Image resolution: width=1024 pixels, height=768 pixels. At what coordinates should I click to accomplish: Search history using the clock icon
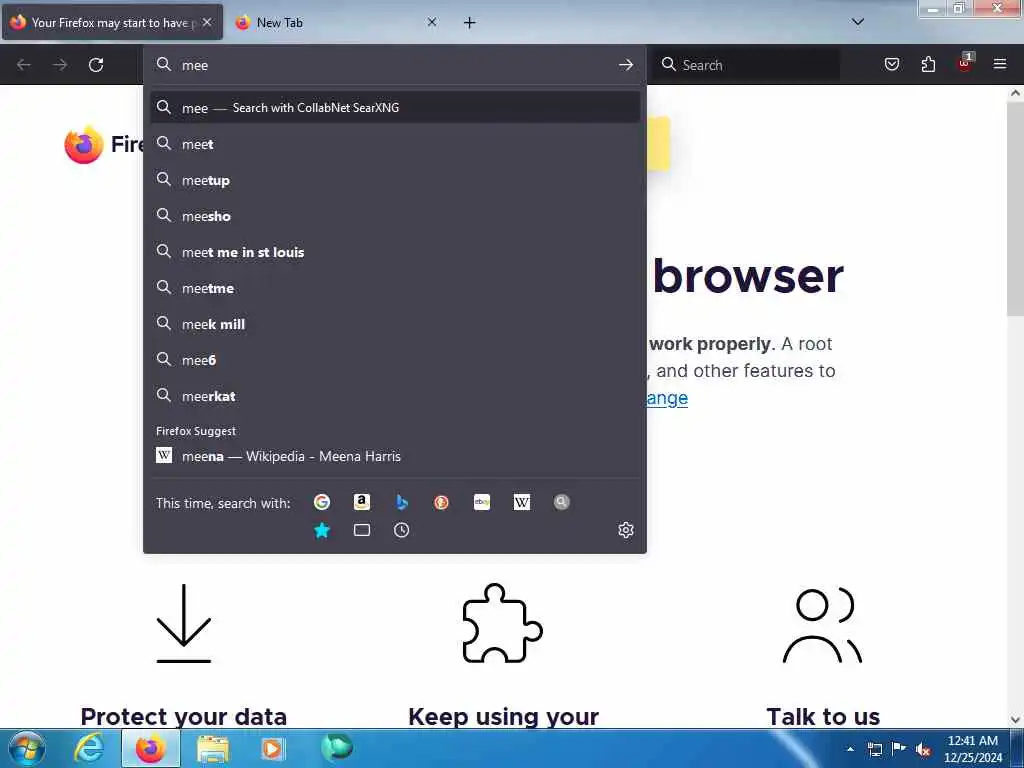point(402,530)
